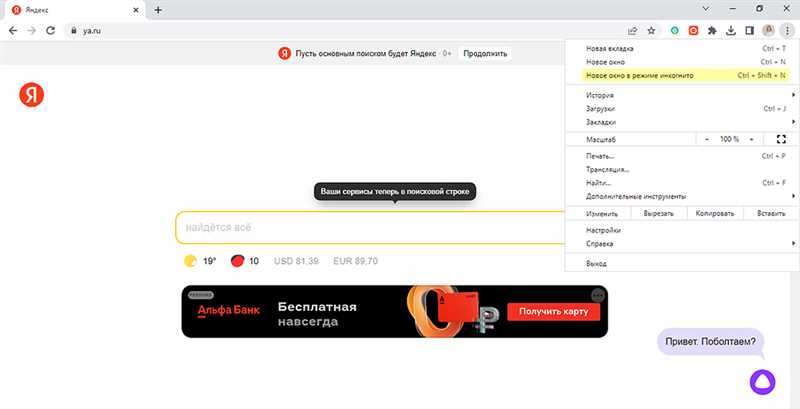Choose Выход in the menu

[683, 264]
